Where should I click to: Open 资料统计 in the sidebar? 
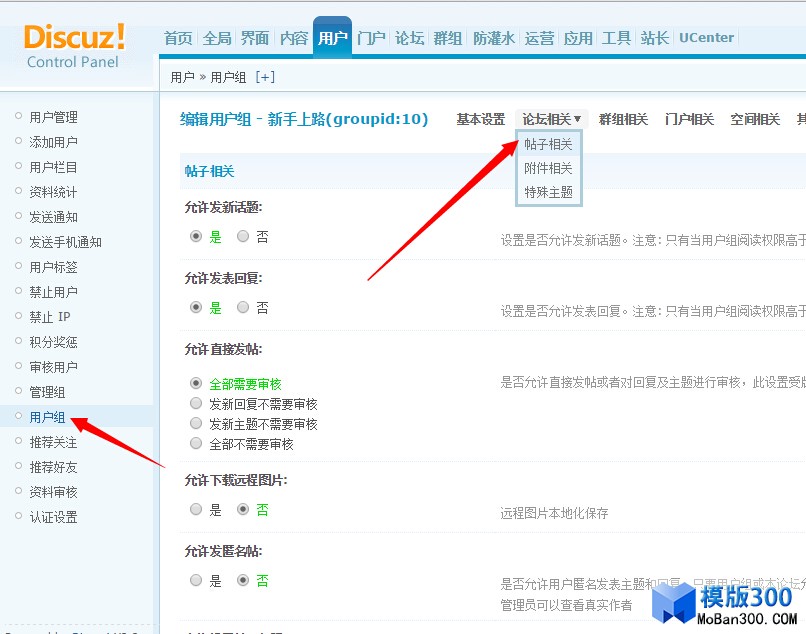point(53,192)
